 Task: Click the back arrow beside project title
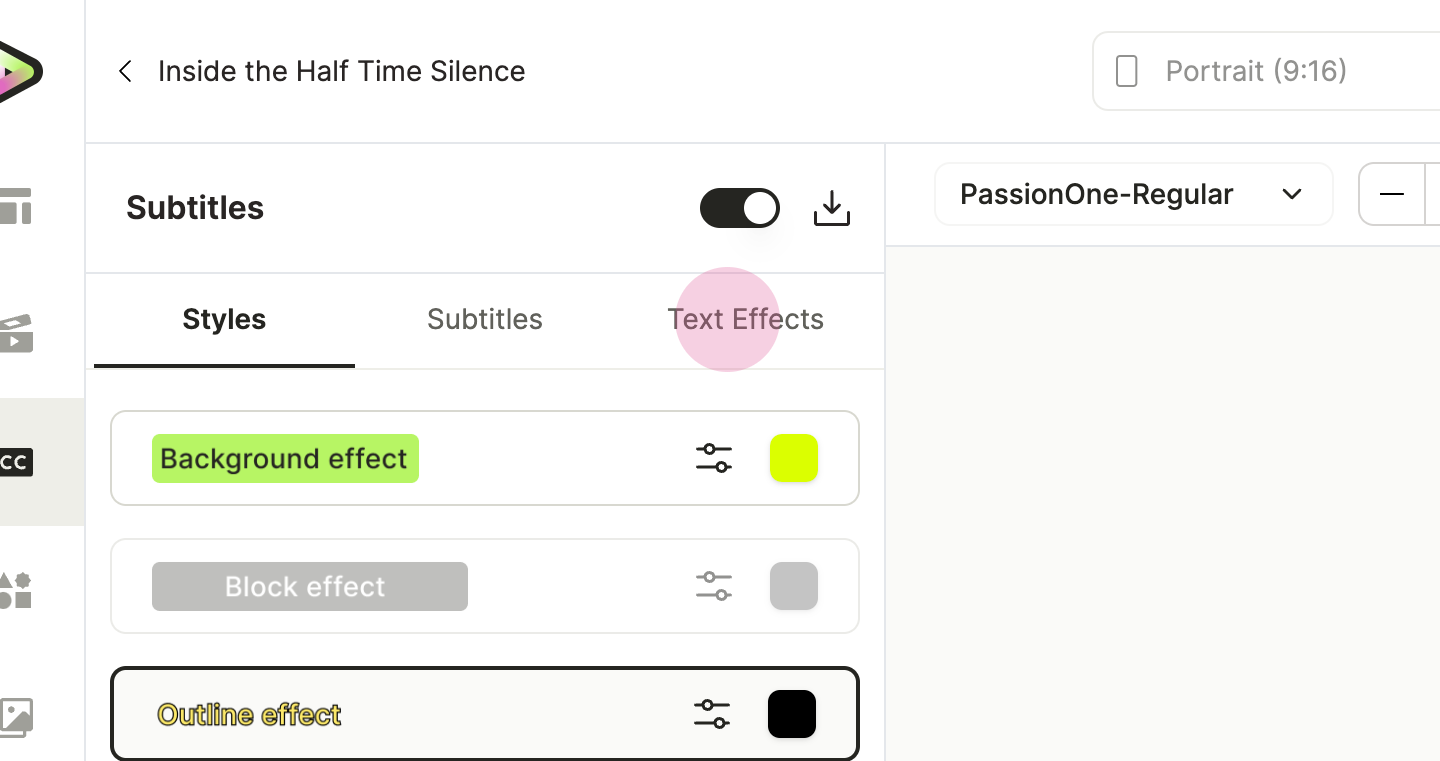(125, 71)
